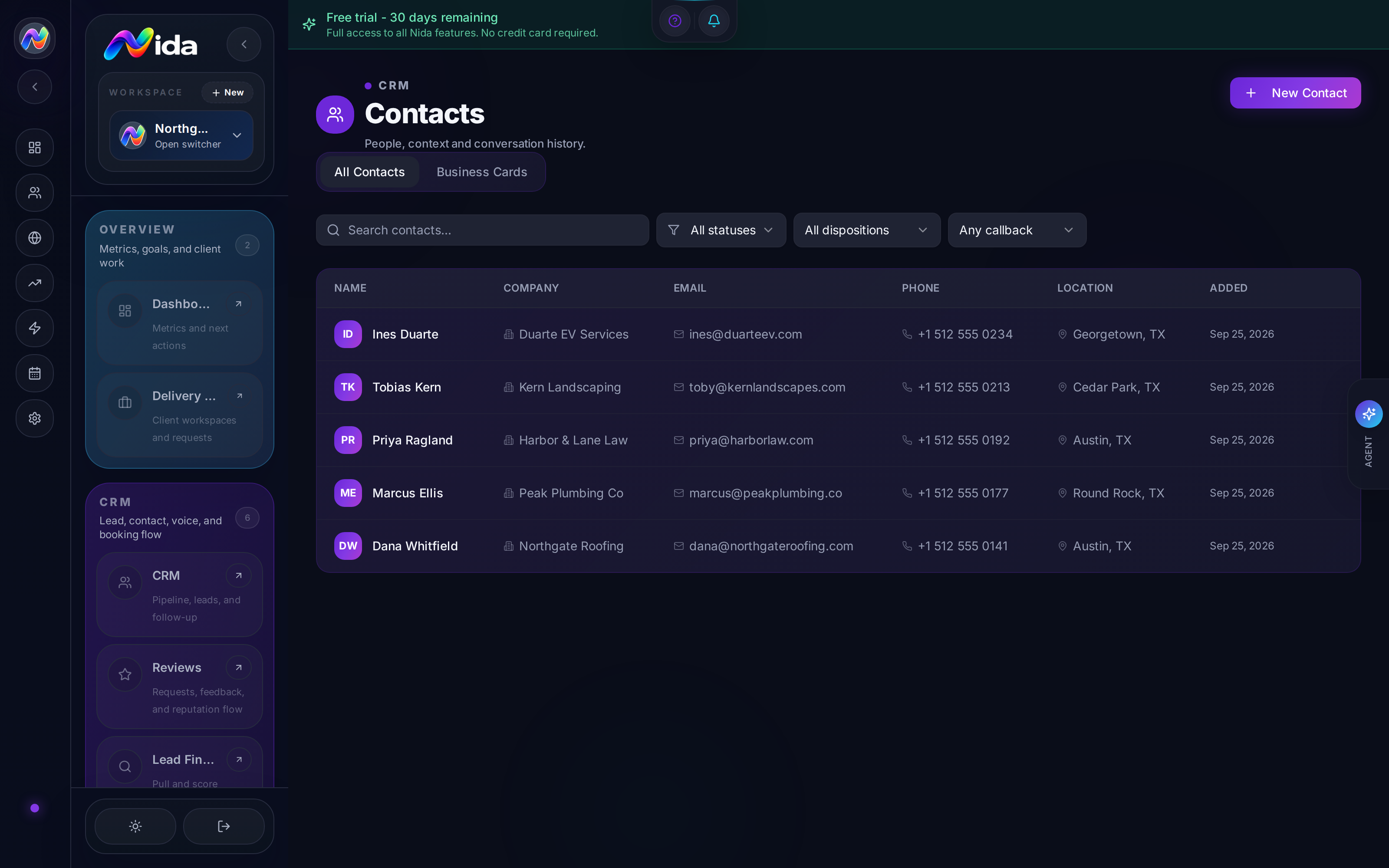Click the log out icon button

tap(224, 826)
